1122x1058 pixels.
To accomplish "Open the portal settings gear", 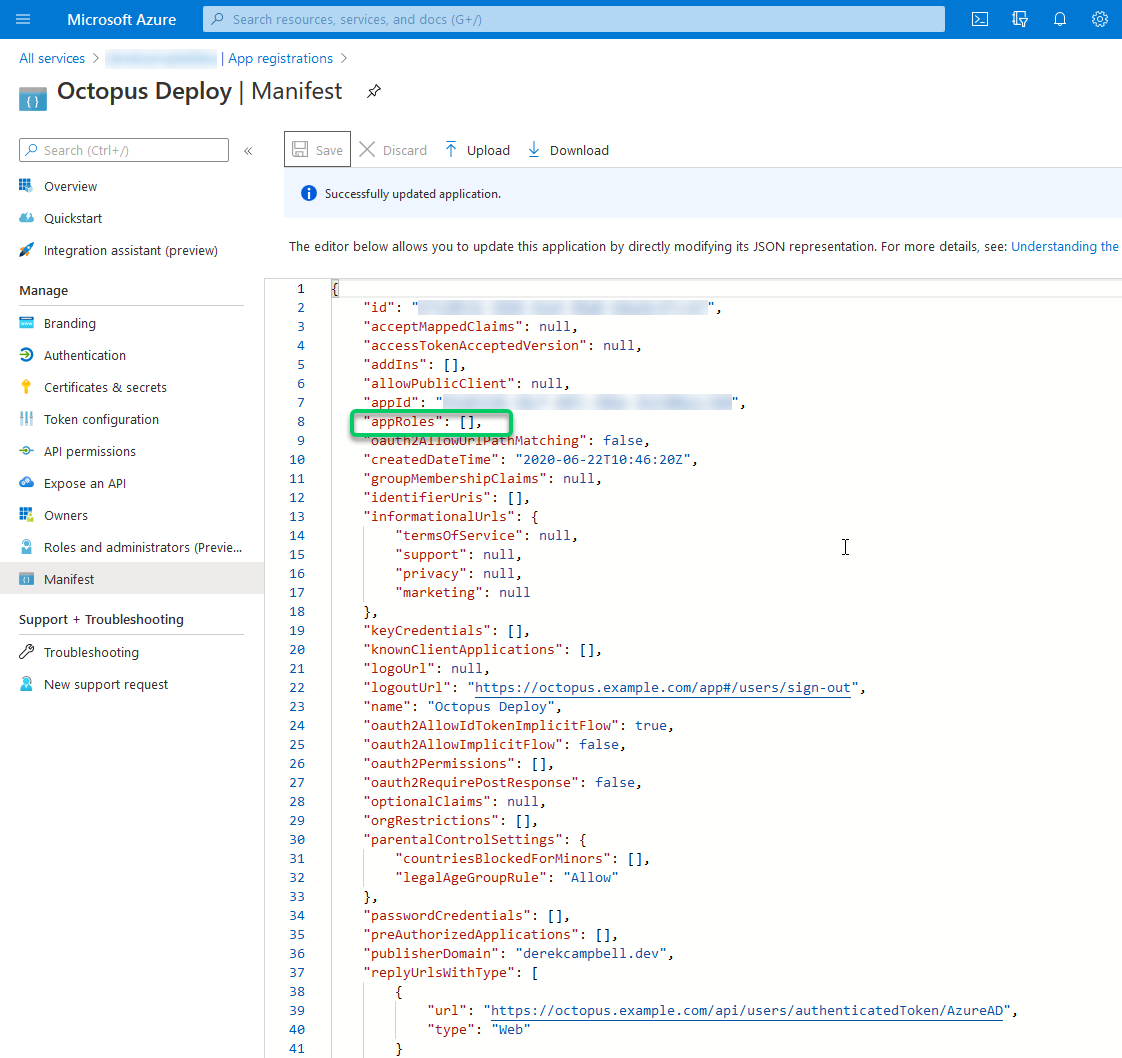I will [1100, 19].
